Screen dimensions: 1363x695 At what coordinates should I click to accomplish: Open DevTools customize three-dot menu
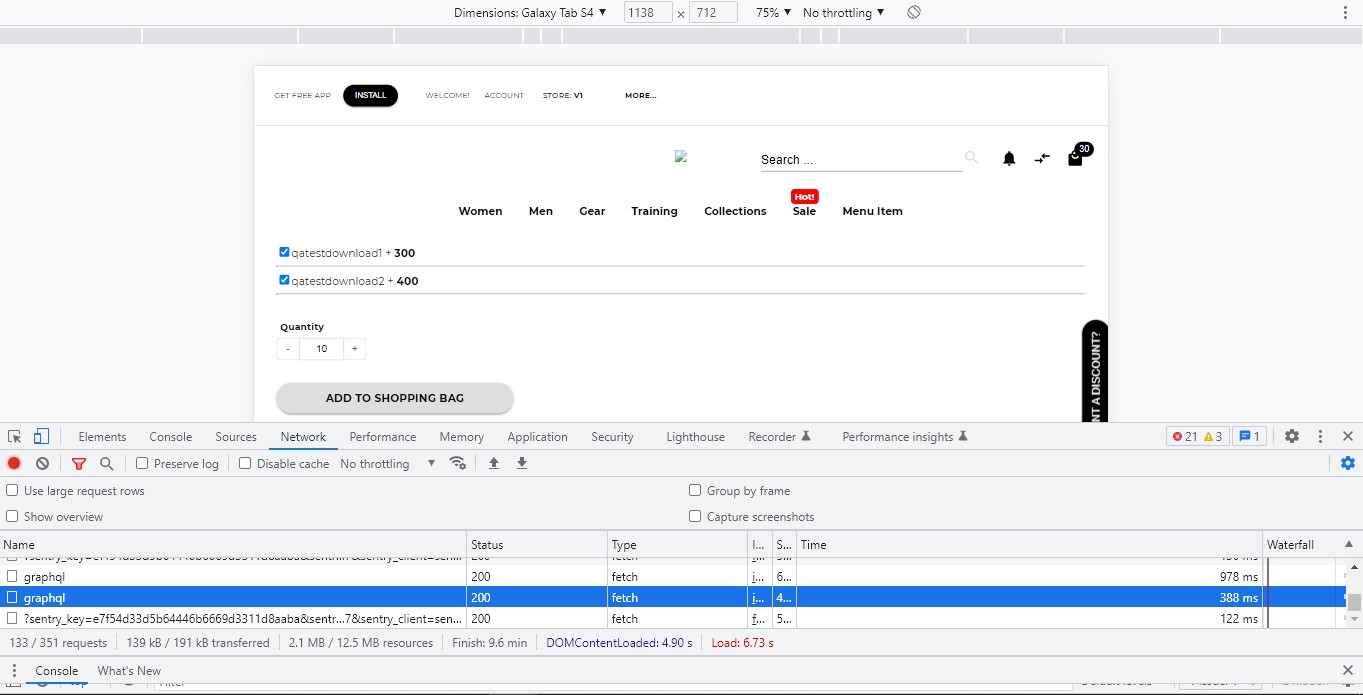(x=1320, y=436)
